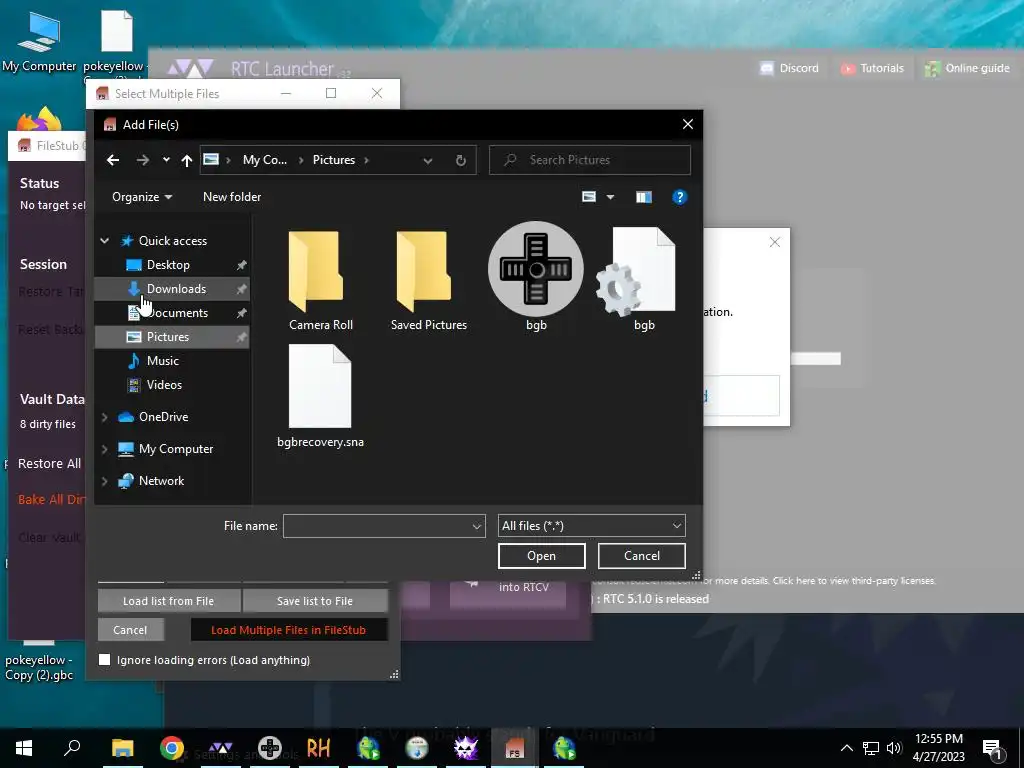Click Load list from File
Screen dimensions: 1024x768
tap(168, 601)
